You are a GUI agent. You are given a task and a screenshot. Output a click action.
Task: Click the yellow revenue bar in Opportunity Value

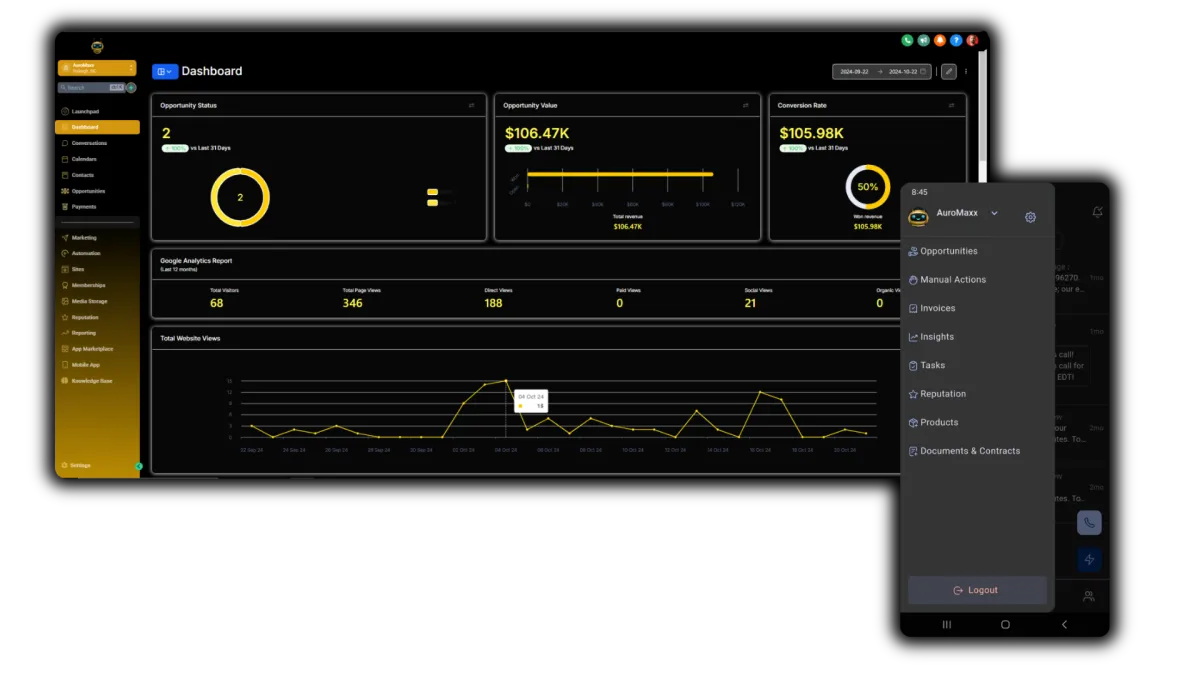pyautogui.click(x=620, y=174)
